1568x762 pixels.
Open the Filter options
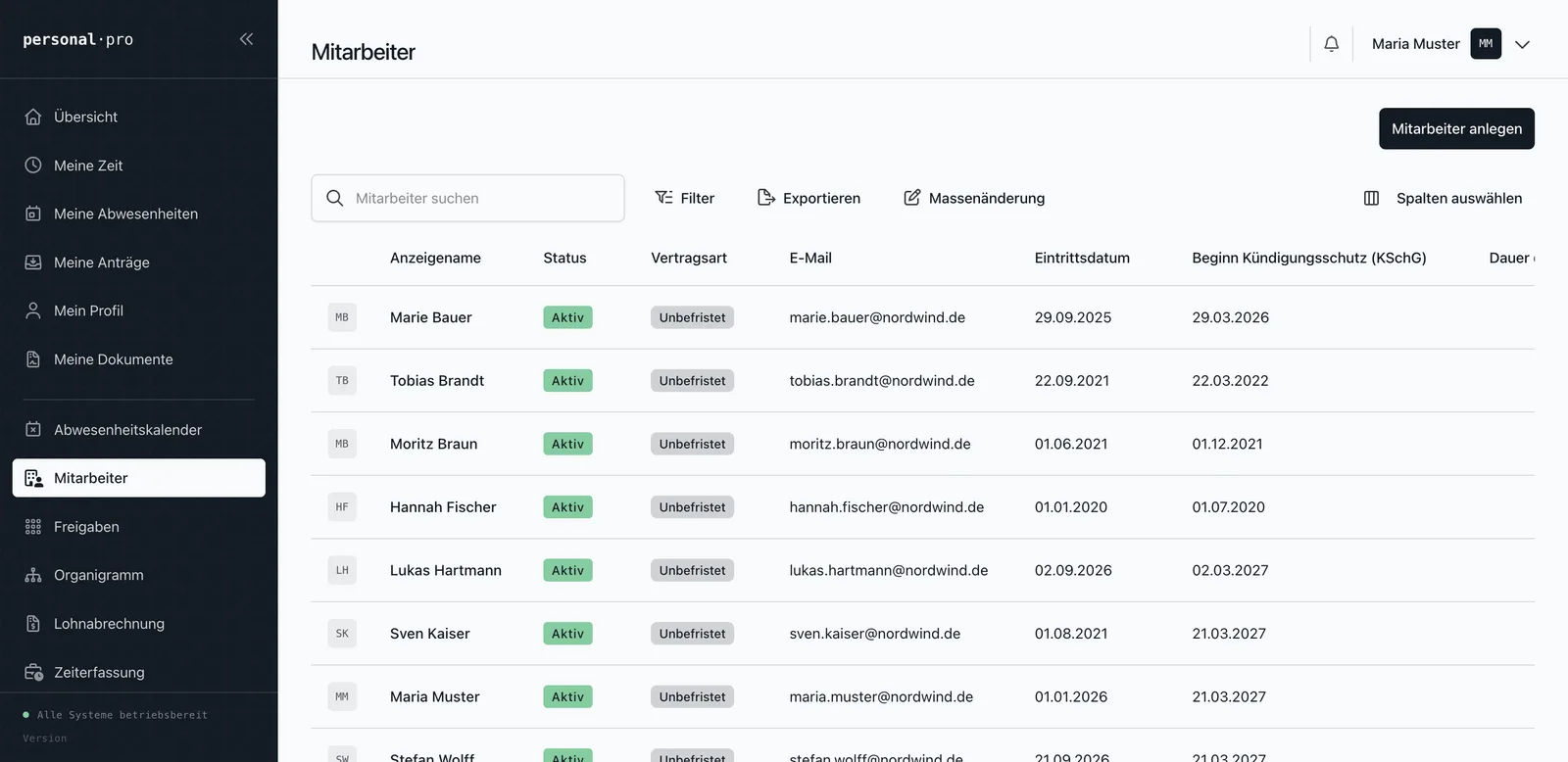pyautogui.click(x=685, y=198)
